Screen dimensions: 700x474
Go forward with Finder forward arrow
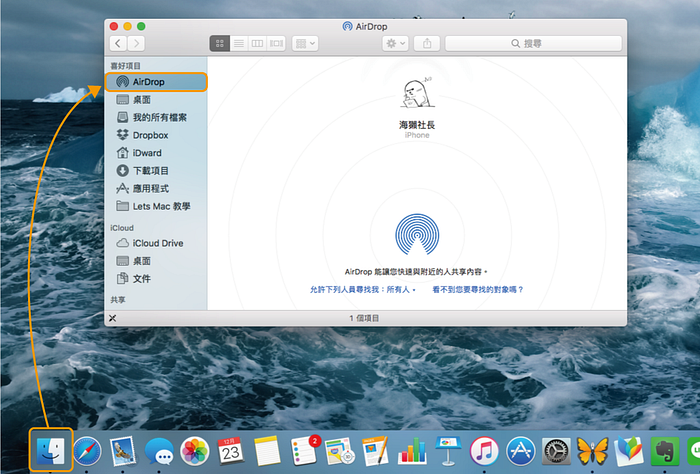(x=136, y=43)
